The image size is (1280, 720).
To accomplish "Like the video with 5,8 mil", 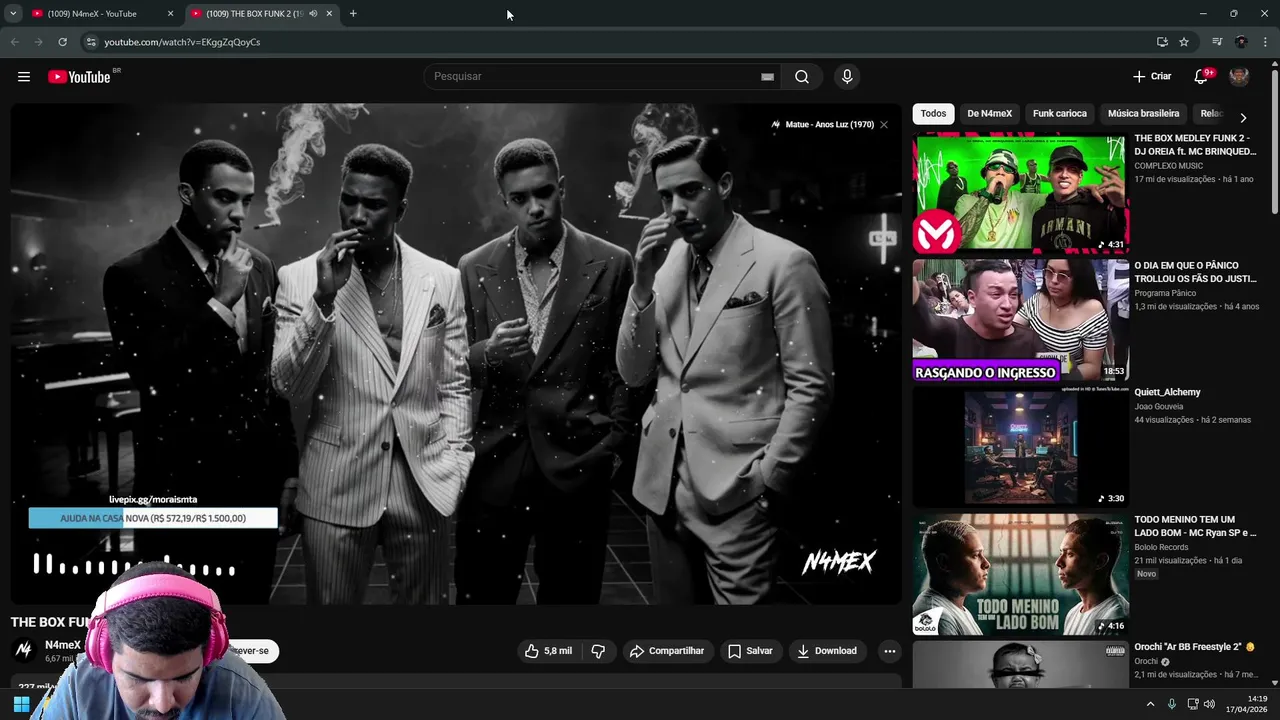I will click(x=548, y=651).
